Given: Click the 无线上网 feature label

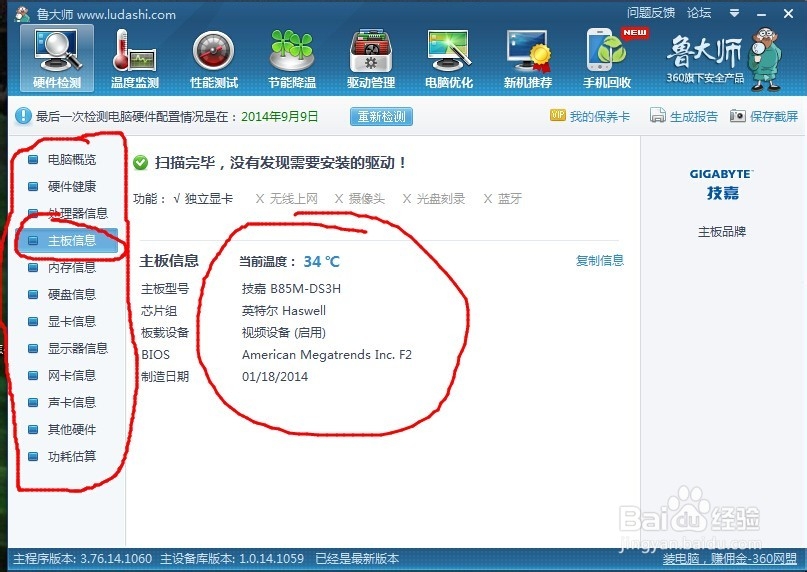Looking at the screenshot, I should click(293, 199).
